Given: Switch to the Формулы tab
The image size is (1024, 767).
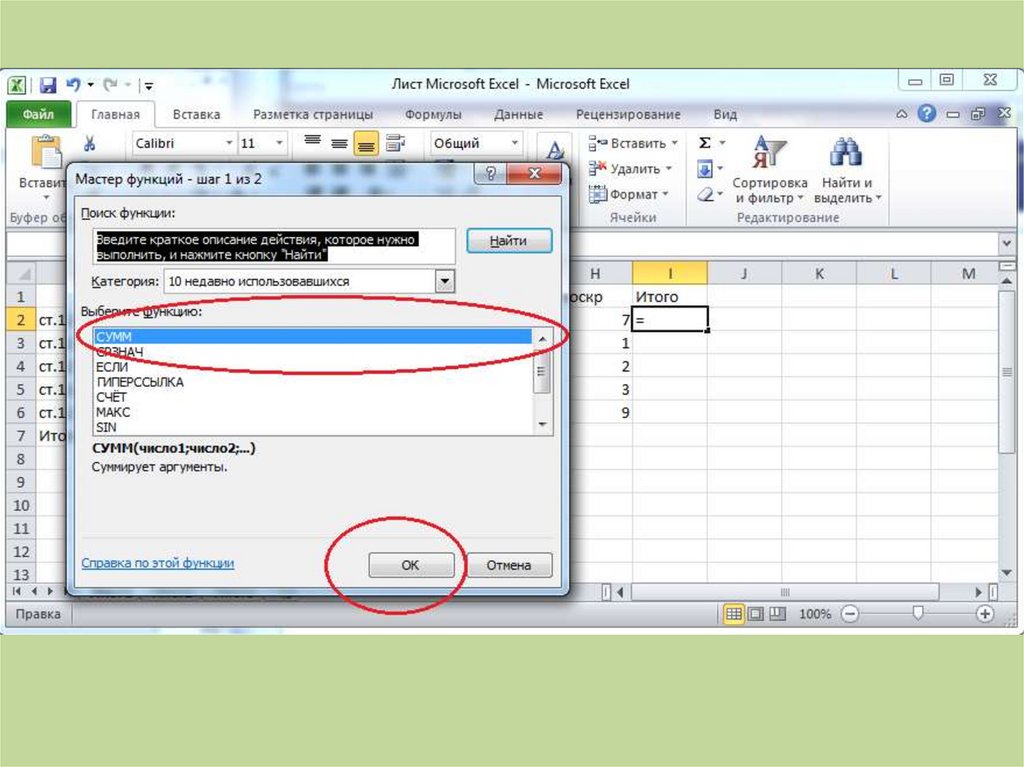Looking at the screenshot, I should [x=433, y=114].
